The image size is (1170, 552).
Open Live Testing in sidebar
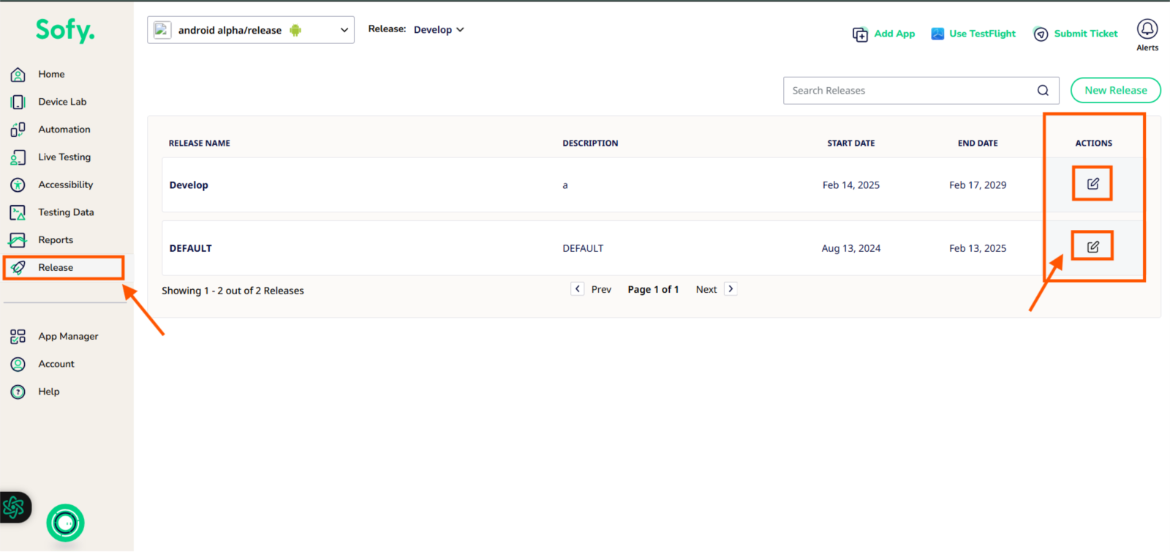tap(66, 157)
